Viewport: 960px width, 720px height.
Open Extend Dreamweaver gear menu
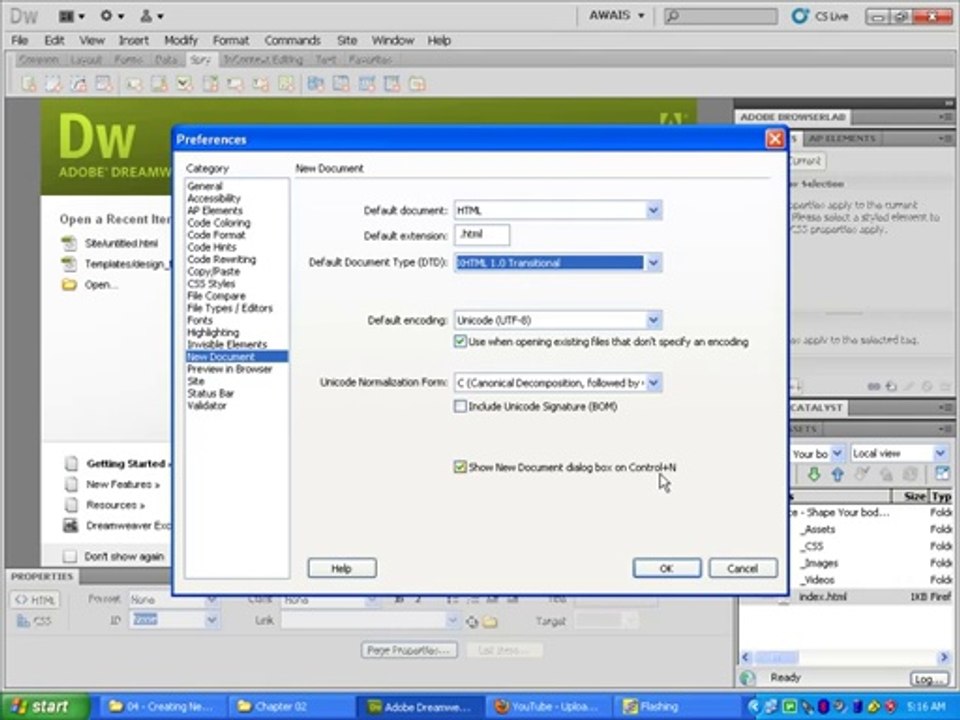[x=111, y=16]
